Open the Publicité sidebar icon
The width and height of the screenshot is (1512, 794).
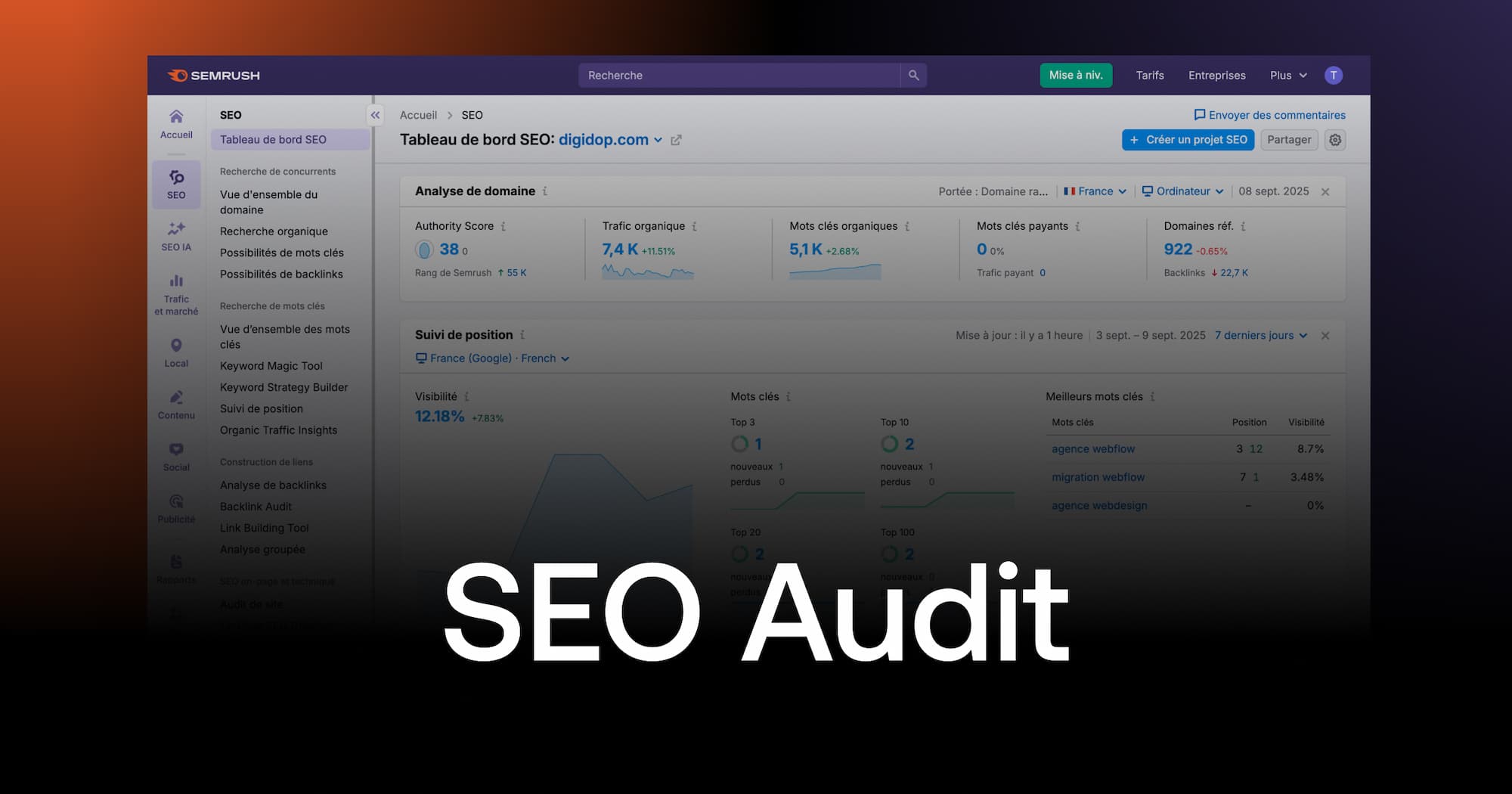pyautogui.click(x=176, y=503)
